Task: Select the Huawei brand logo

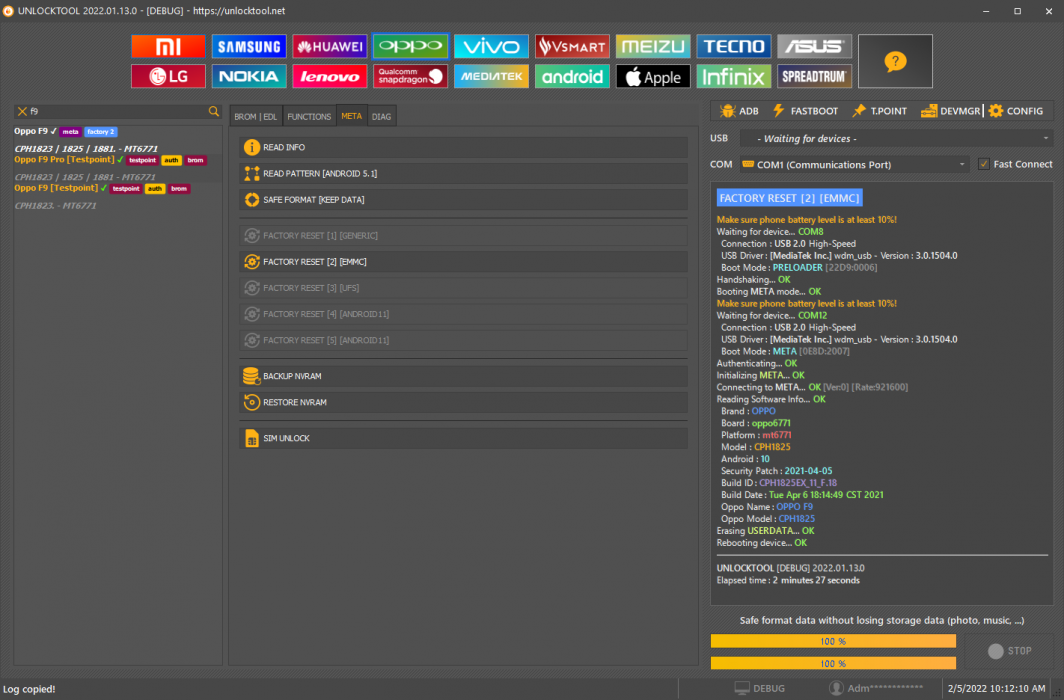Action: (x=330, y=47)
